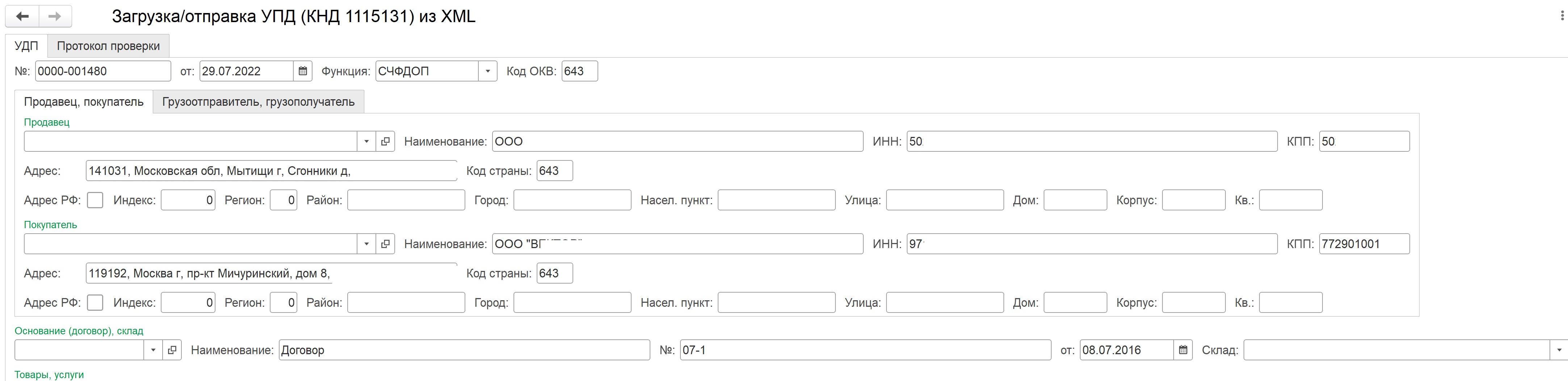This screenshot has width=1568, height=381.
Task: Go forward with the right arrow
Action: [x=55, y=16]
